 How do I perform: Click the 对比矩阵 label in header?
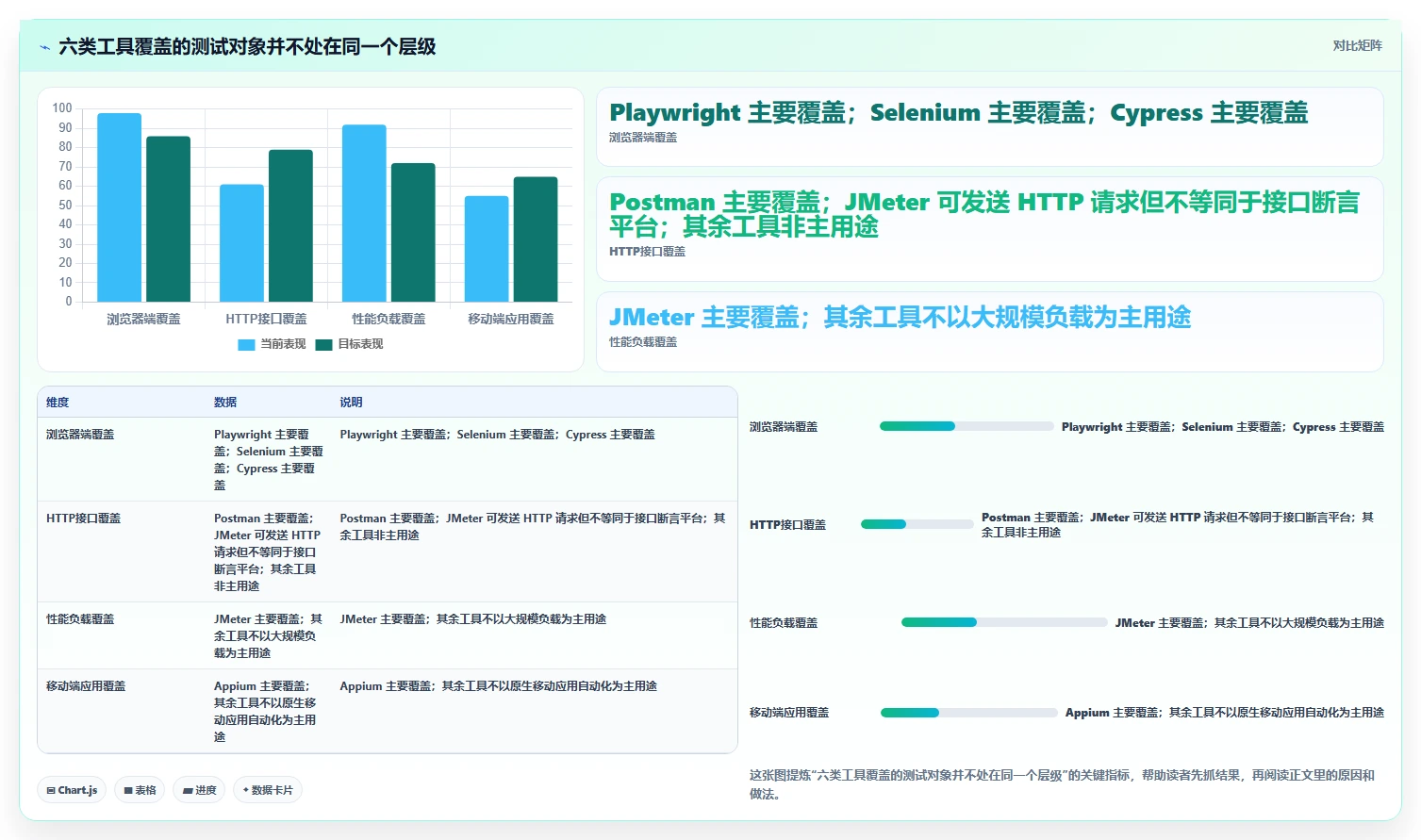tap(1357, 45)
